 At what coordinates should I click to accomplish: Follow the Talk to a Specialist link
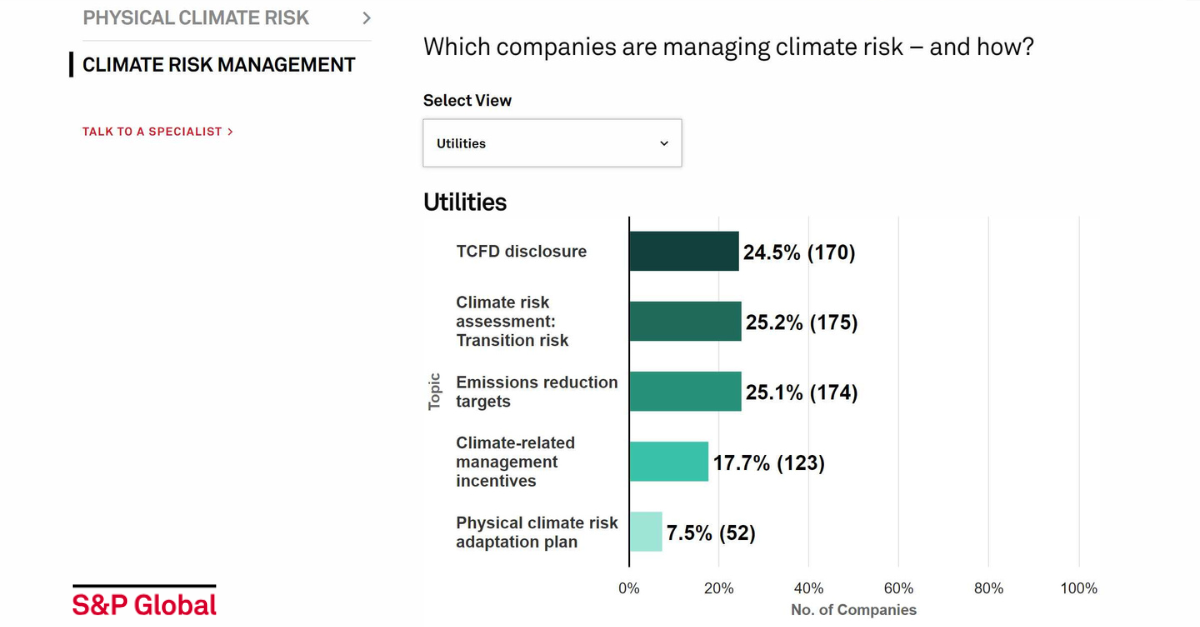click(157, 131)
